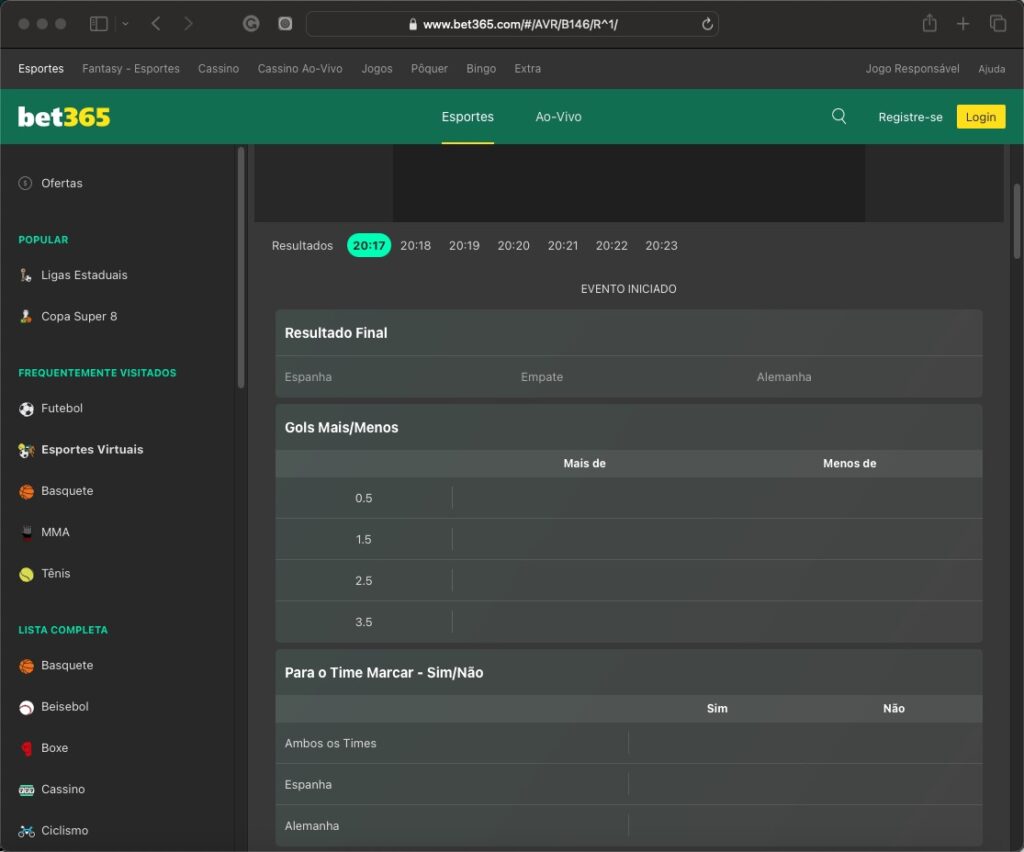Open Esportes Virtuais in the sidebar
The width and height of the screenshot is (1024, 852).
(x=91, y=449)
